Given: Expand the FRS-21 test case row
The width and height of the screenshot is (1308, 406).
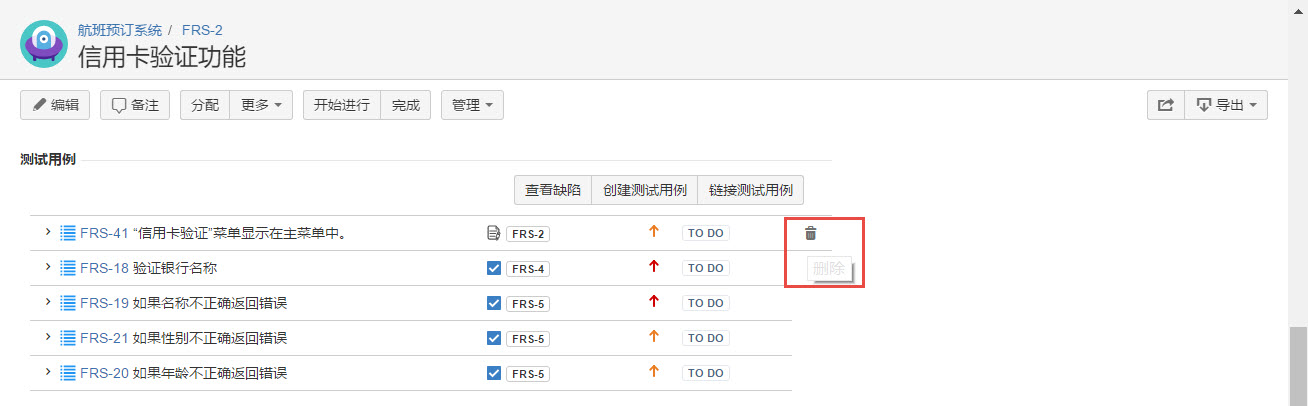Looking at the screenshot, I should pos(47,337).
